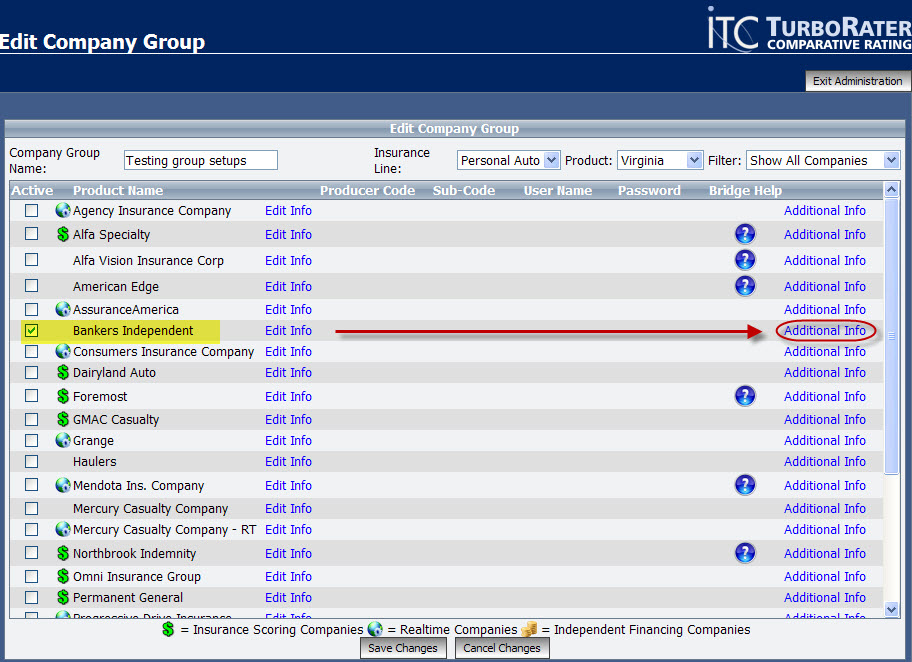Click the Independent Financing legend coins icon
The width and height of the screenshot is (912, 662).
pyautogui.click(x=529, y=629)
